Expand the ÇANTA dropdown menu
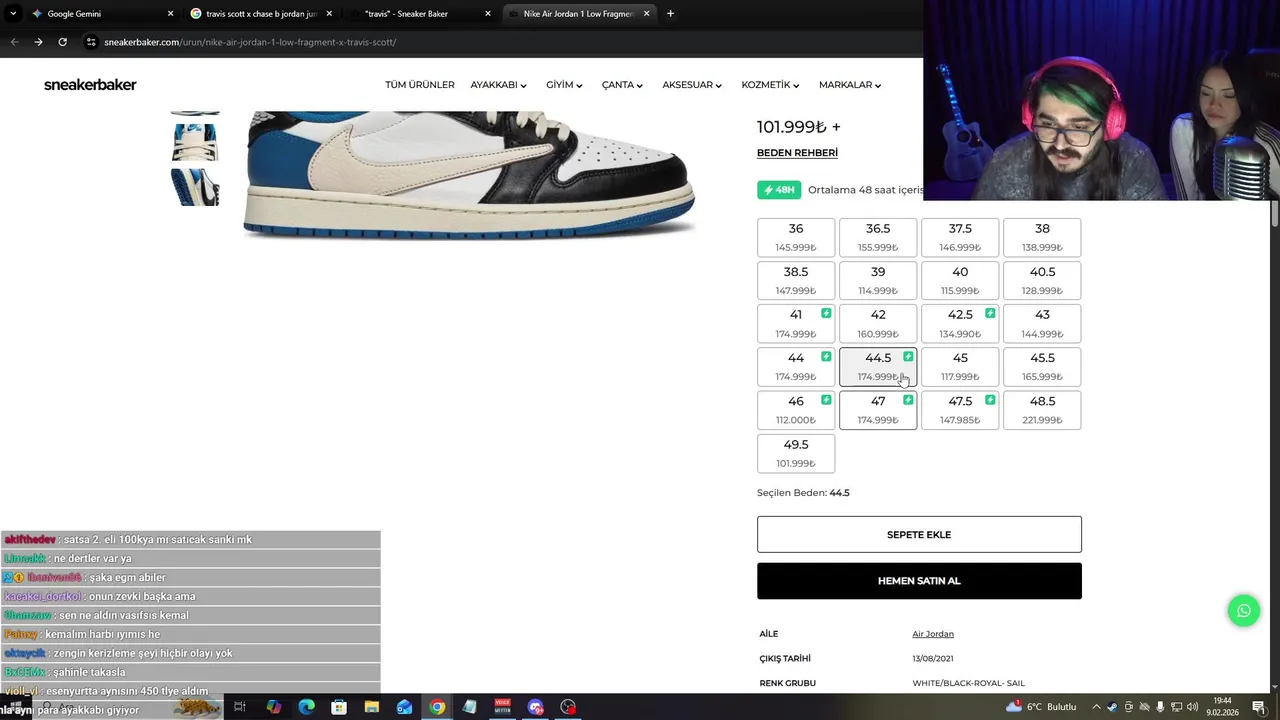 click(622, 85)
